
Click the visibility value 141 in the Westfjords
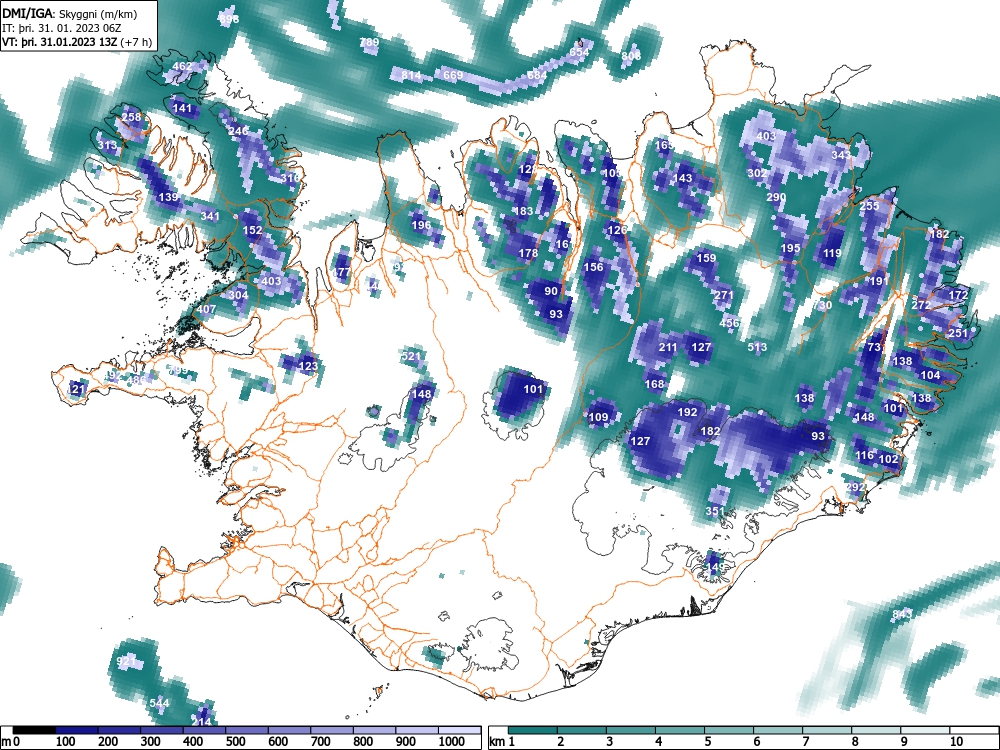click(x=182, y=108)
